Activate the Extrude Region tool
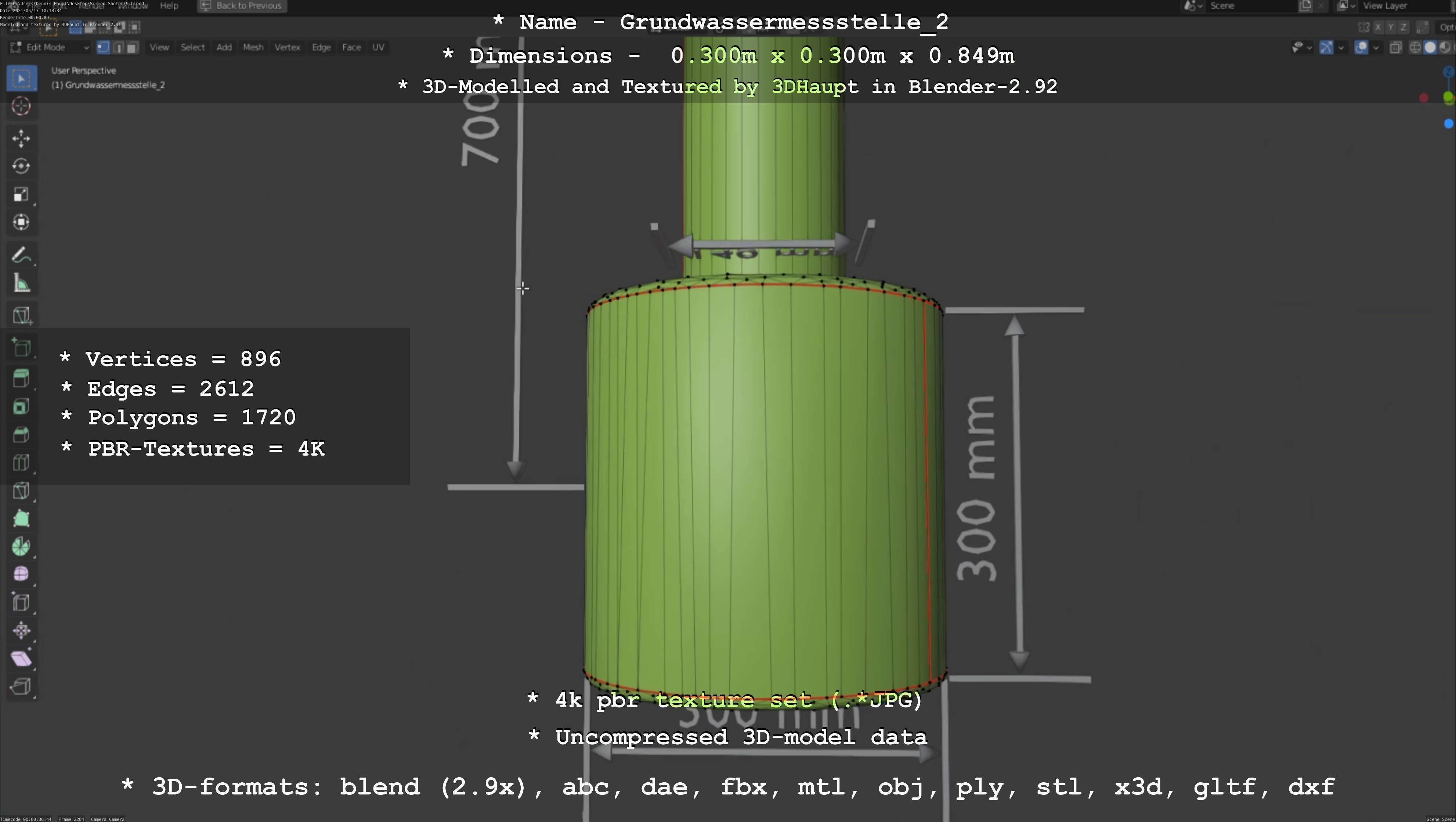This screenshot has height=822, width=1456. coord(21,379)
